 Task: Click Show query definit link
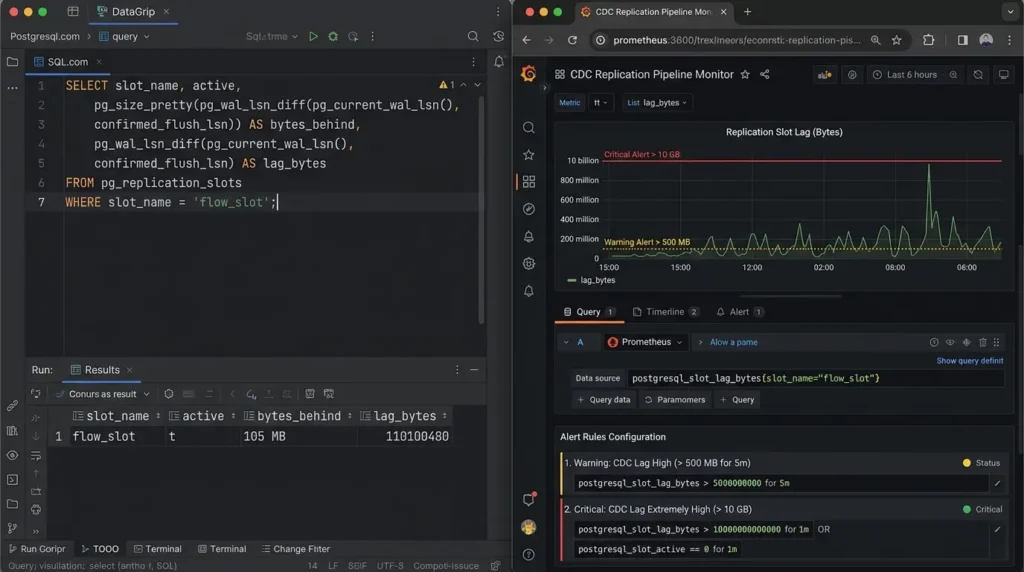point(969,360)
